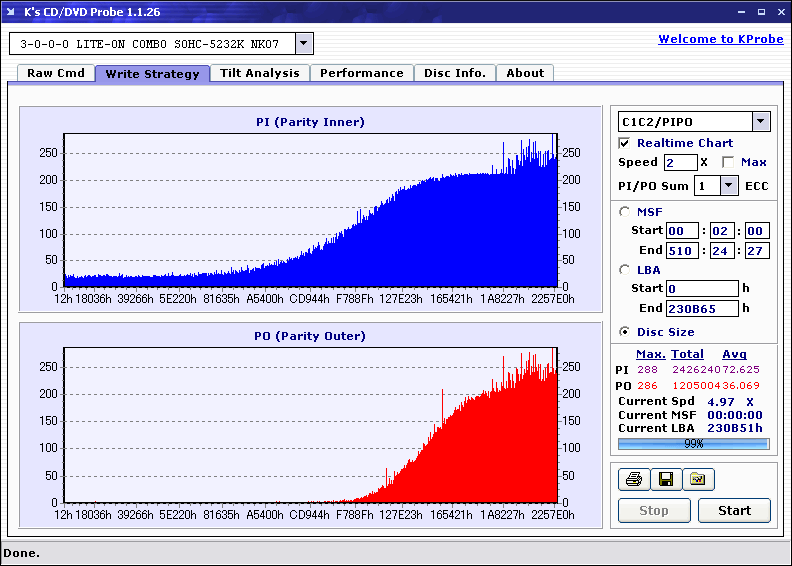Select the Disc Size radio button
Viewport: 792px width, 566px height.
point(624,332)
